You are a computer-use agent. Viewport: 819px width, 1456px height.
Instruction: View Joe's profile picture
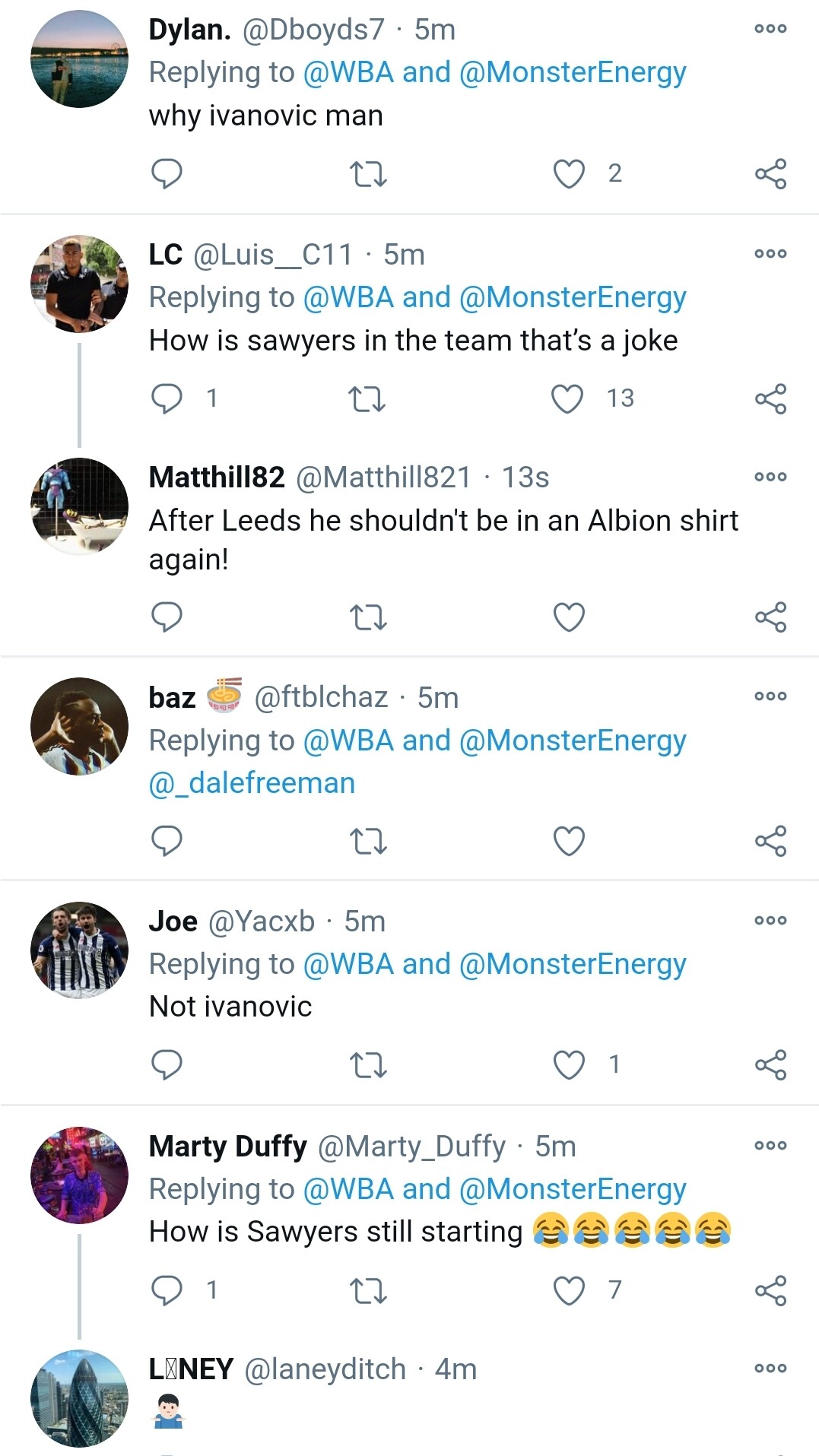79,950
